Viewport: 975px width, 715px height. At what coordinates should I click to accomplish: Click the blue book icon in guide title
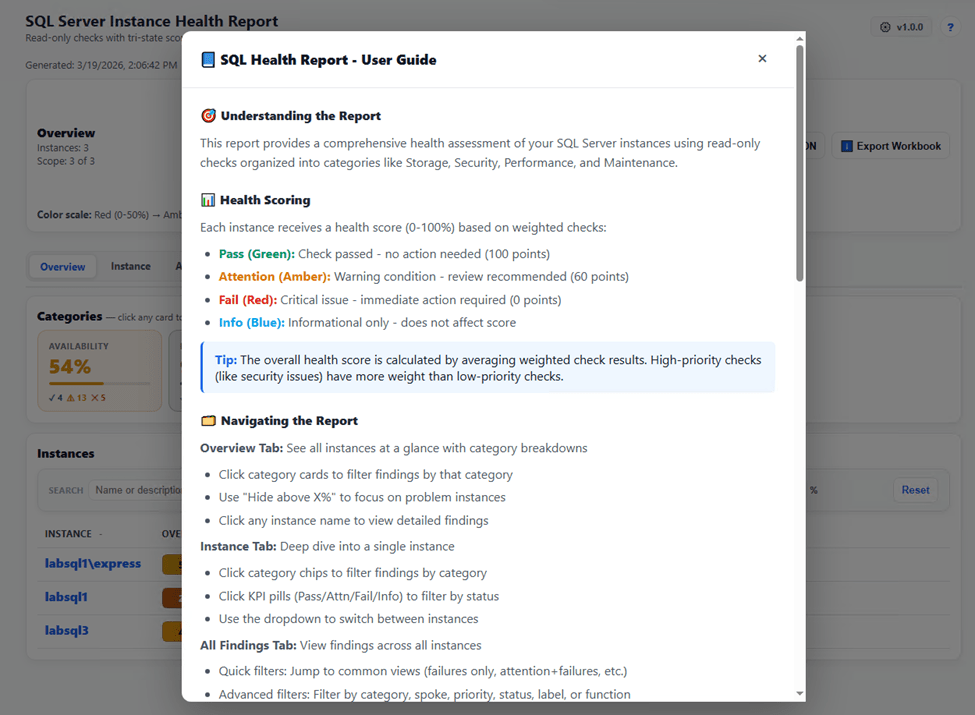coord(208,60)
